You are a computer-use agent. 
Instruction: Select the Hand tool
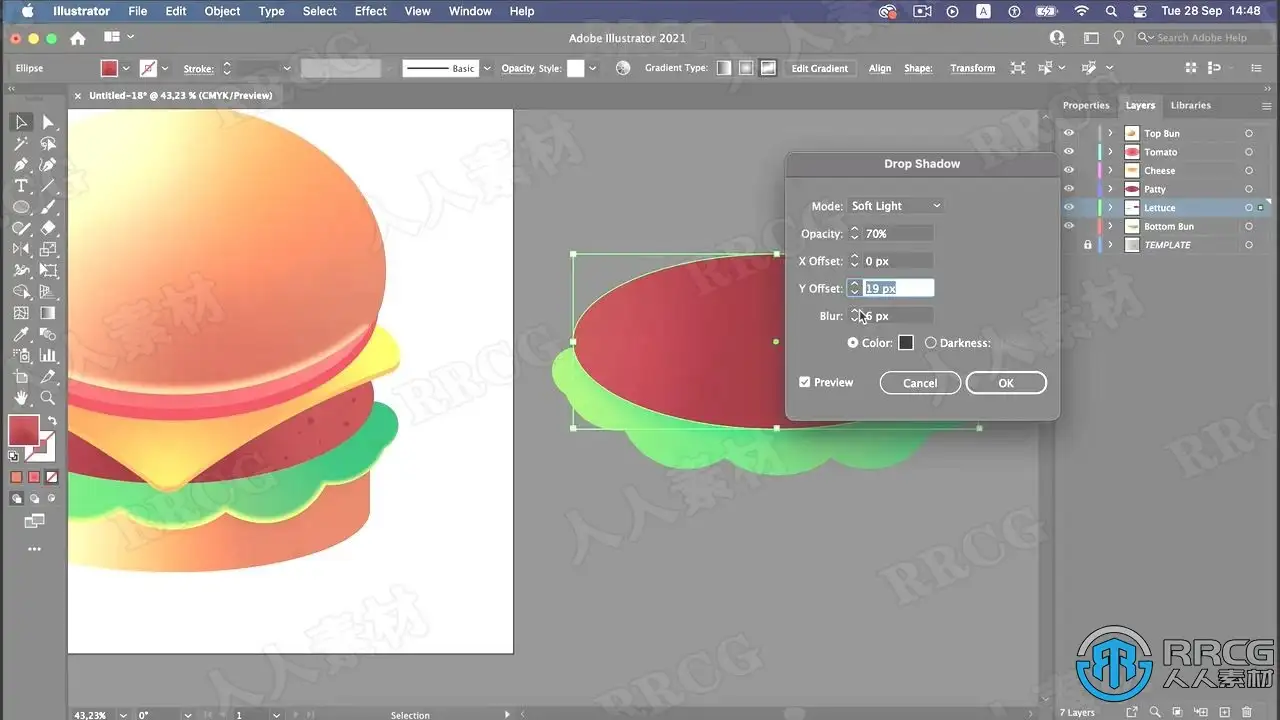click(x=21, y=398)
